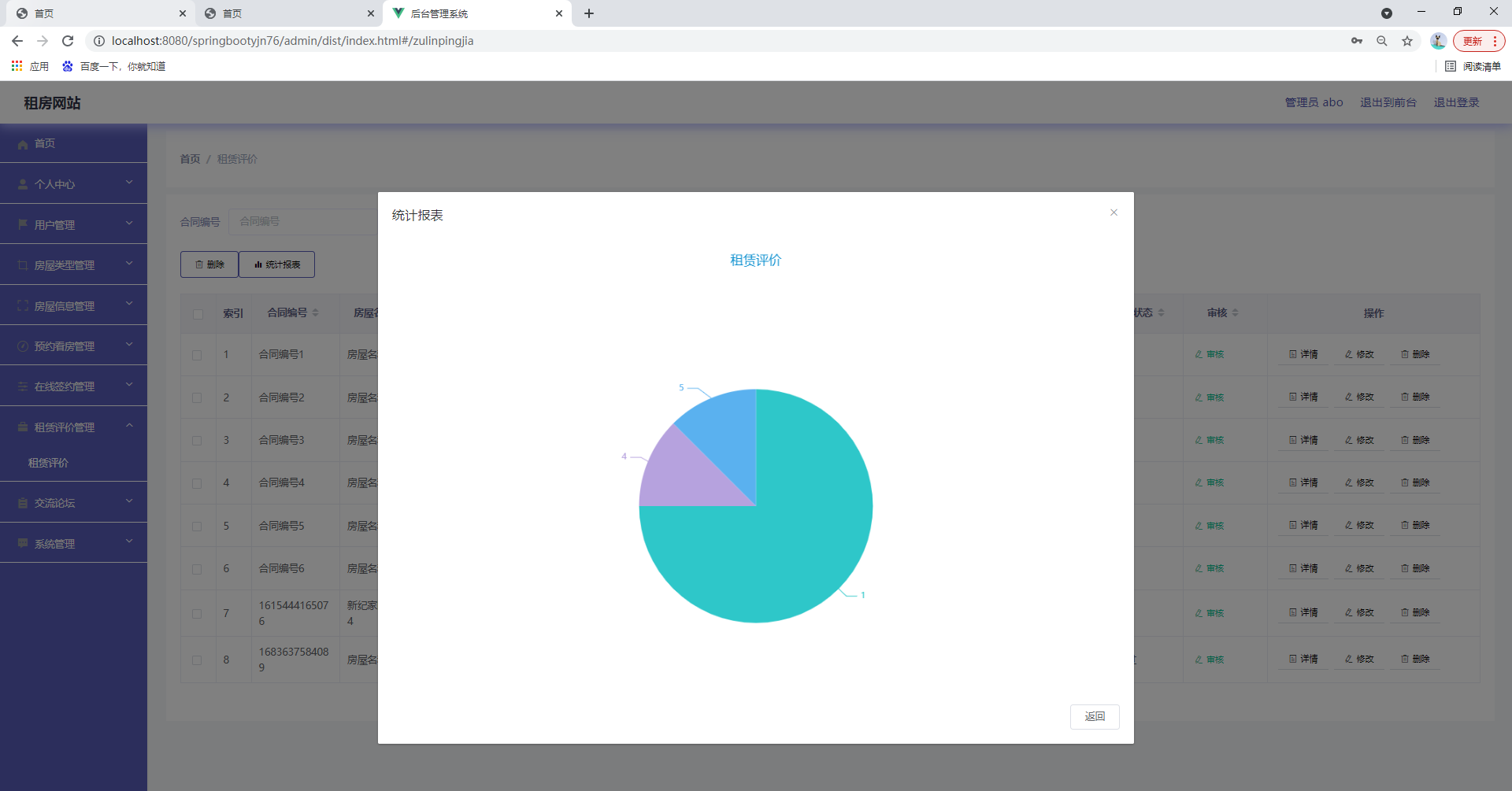Select the 房屋信息管理 sidebar icon
Viewport: 1512px width, 791px height.
21,305
